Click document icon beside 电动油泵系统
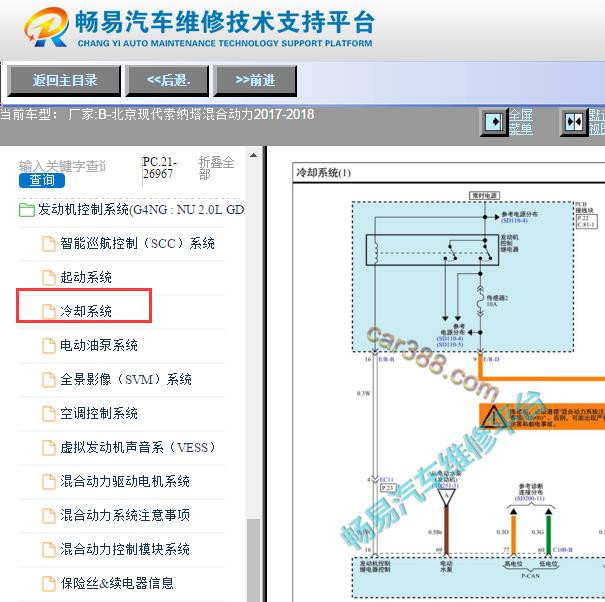 pyautogui.click(x=49, y=345)
